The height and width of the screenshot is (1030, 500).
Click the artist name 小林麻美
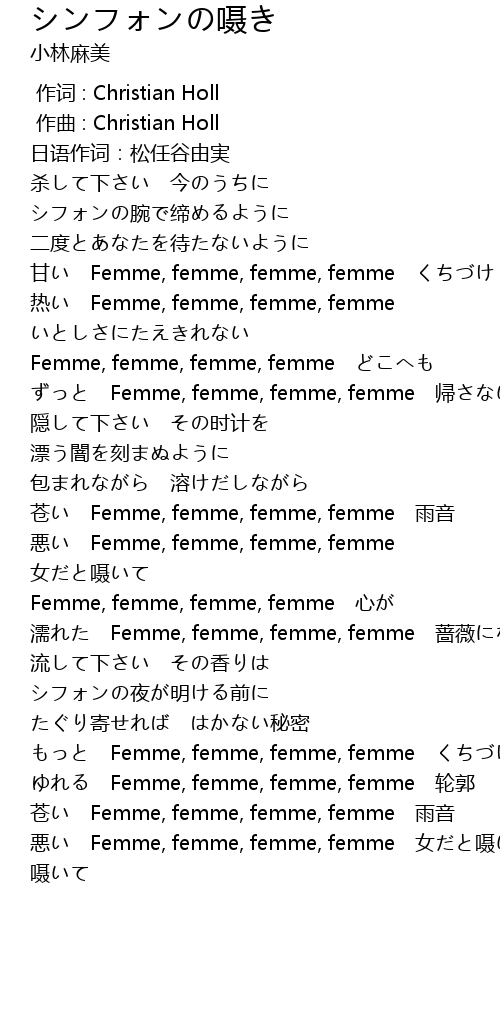click(x=70, y=54)
